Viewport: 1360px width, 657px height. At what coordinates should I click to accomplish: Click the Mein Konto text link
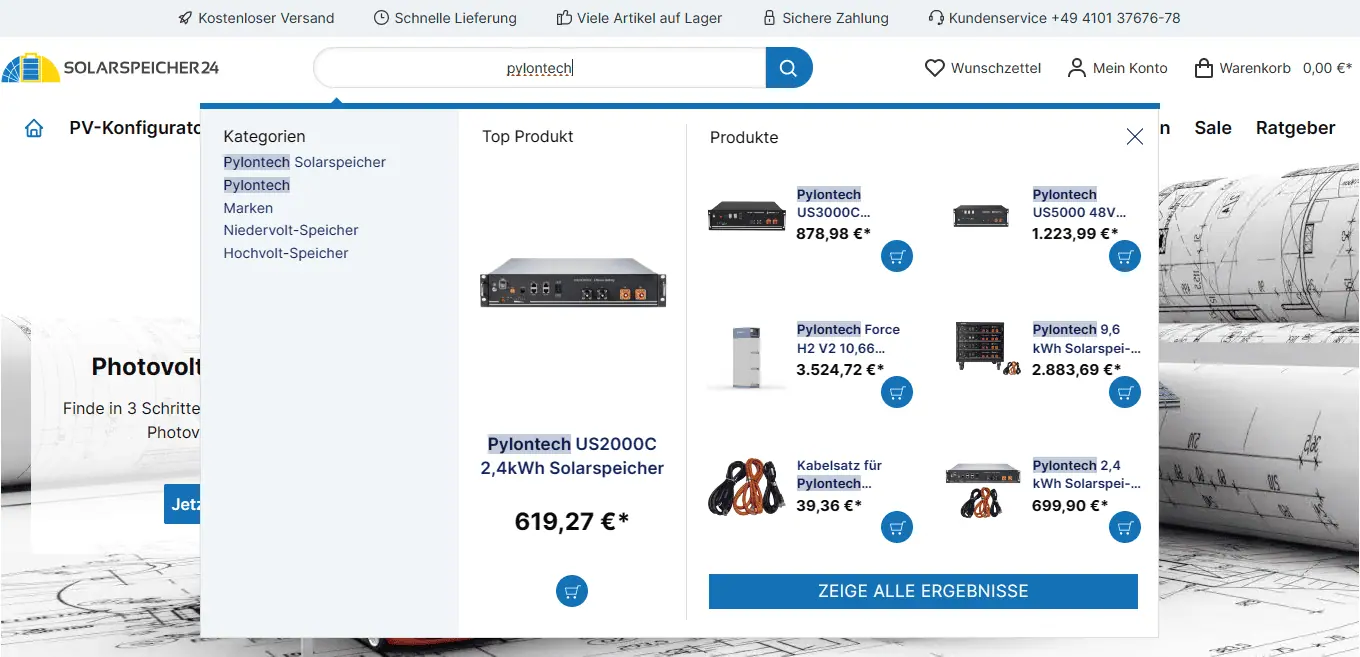tap(1130, 68)
